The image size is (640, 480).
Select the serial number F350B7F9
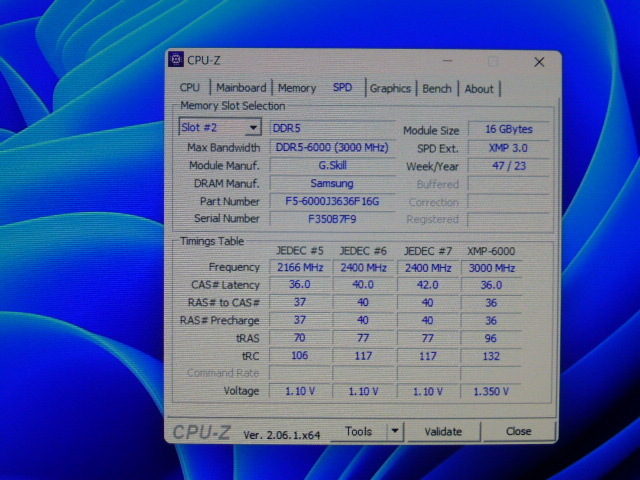pos(332,219)
